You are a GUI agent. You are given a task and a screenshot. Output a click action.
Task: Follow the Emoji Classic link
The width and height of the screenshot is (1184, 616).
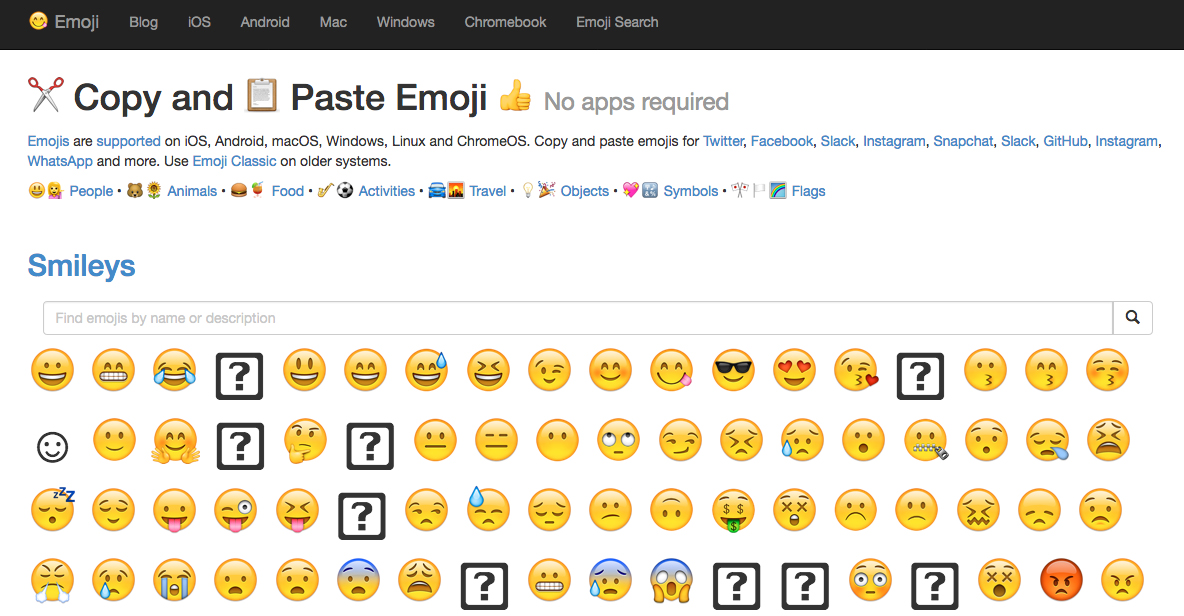tap(234, 161)
